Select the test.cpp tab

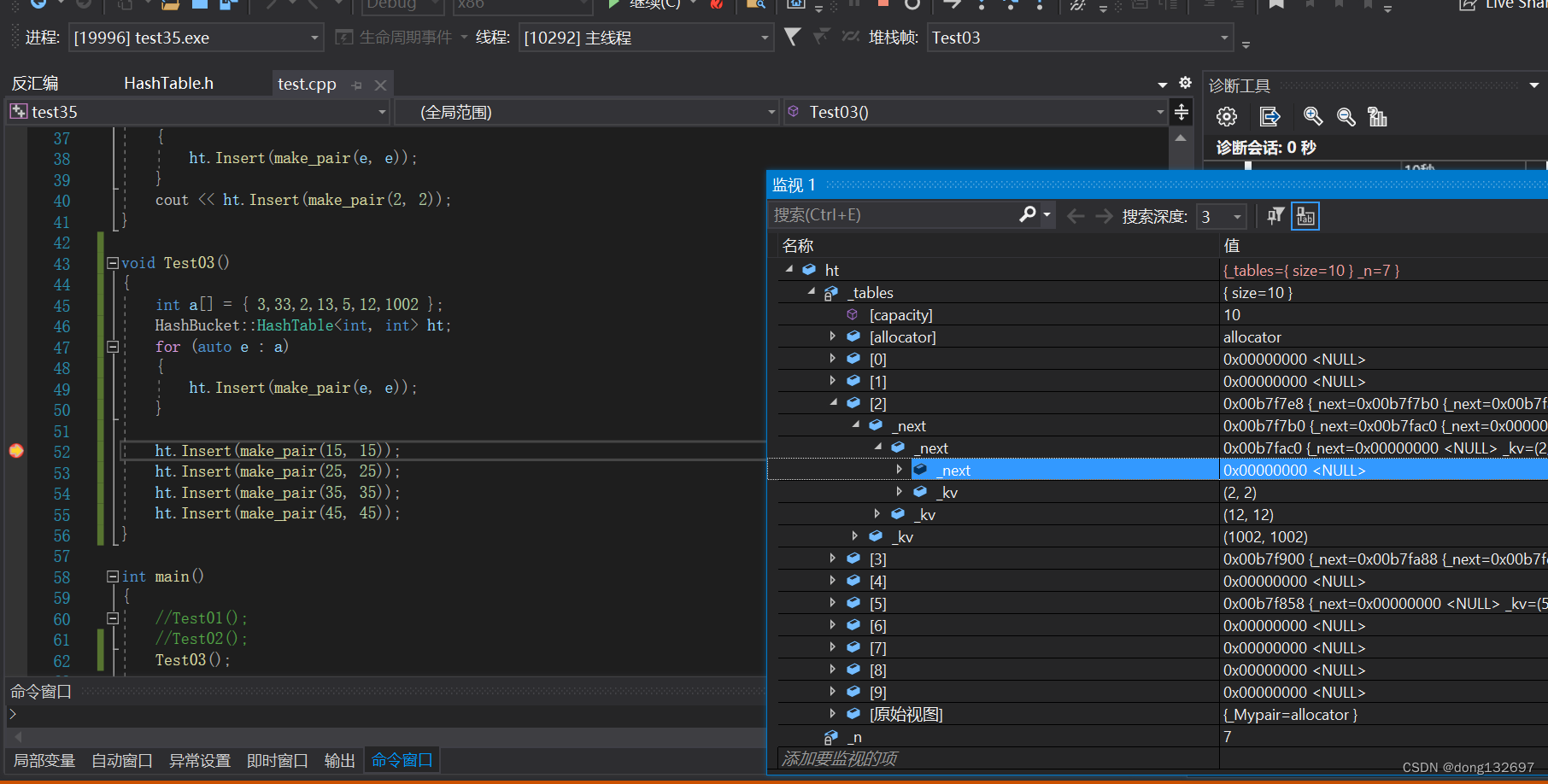click(307, 84)
